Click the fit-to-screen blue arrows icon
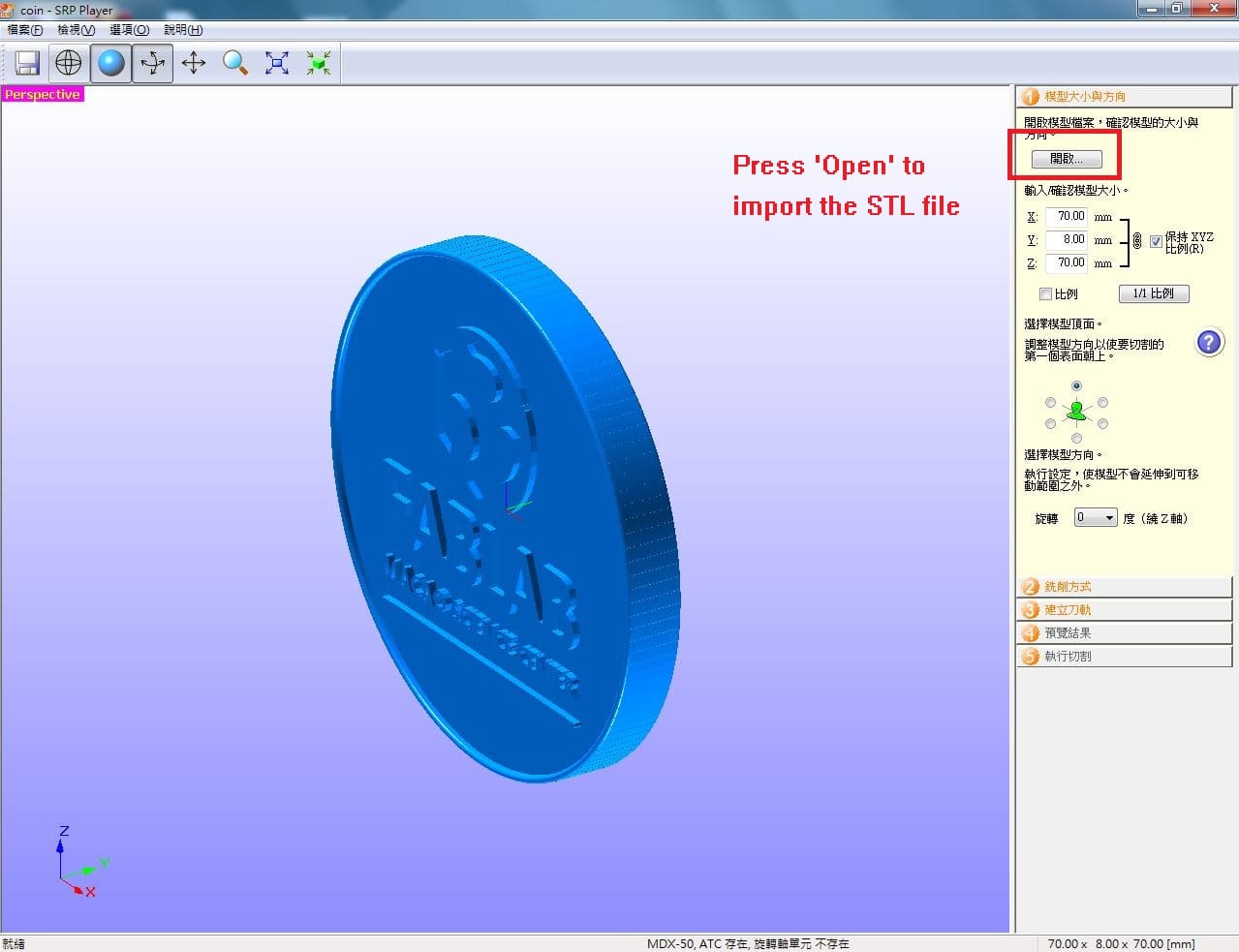Image resolution: width=1239 pixels, height=952 pixels. [x=277, y=64]
